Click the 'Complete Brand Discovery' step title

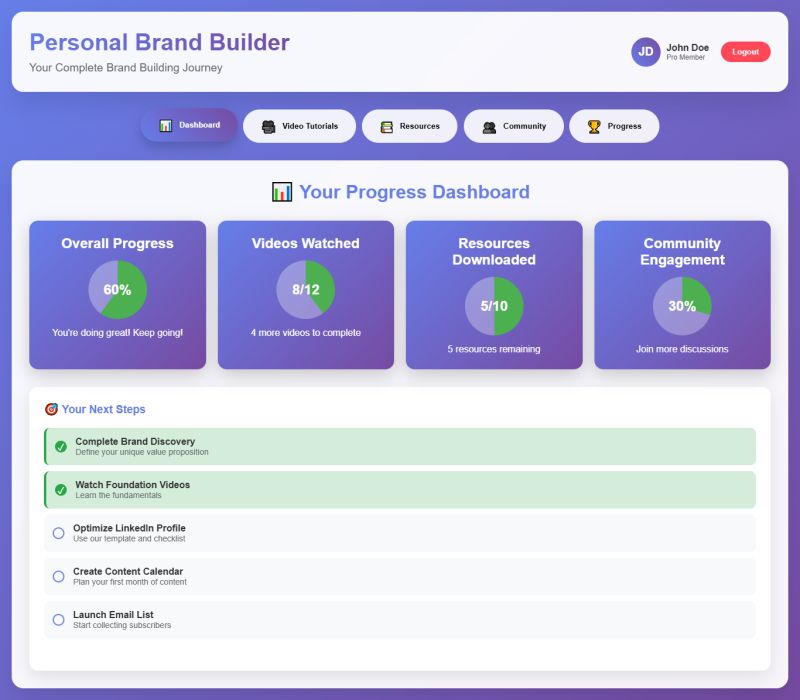pyautogui.click(x=135, y=441)
